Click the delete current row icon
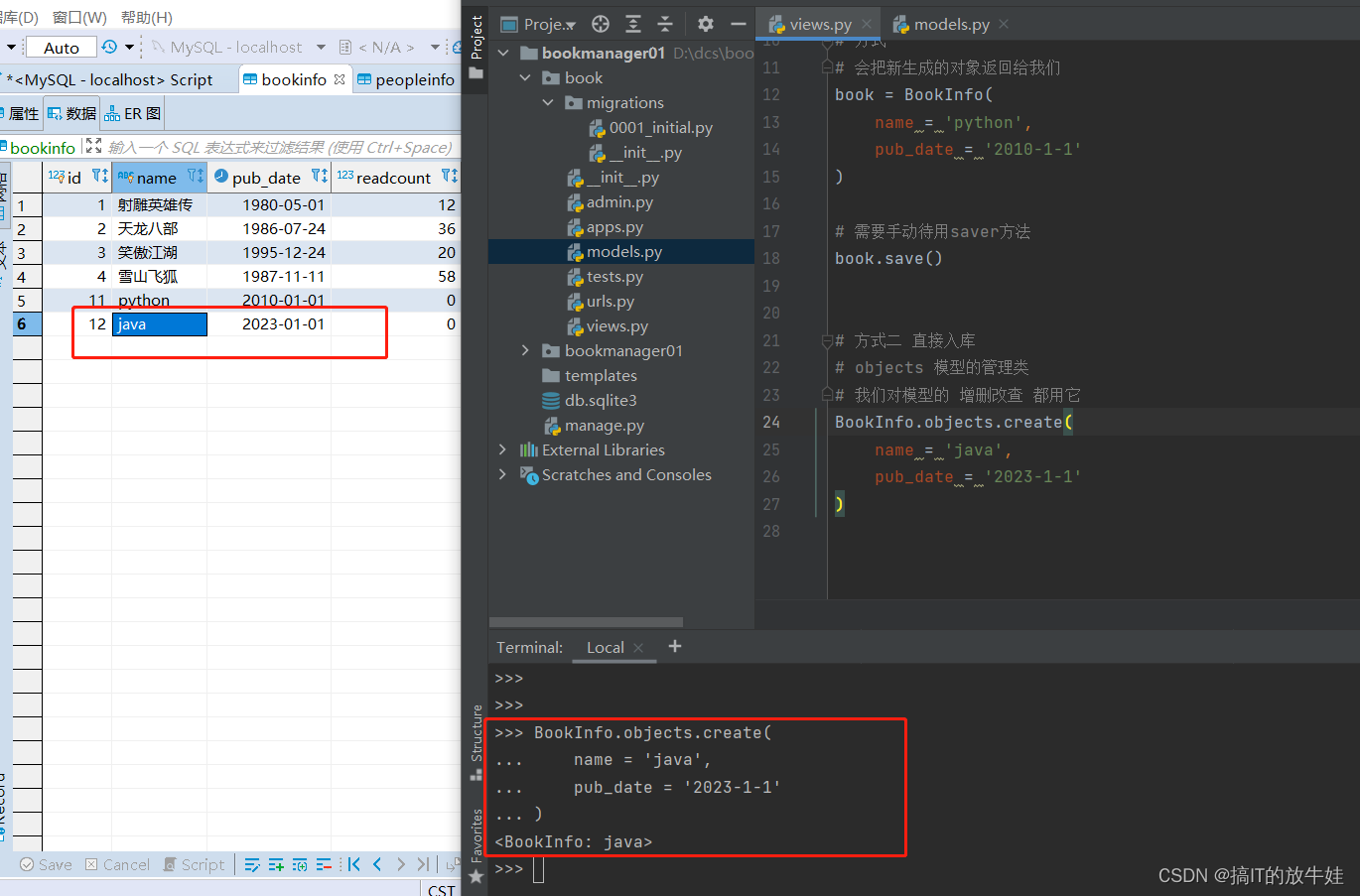 (x=324, y=864)
